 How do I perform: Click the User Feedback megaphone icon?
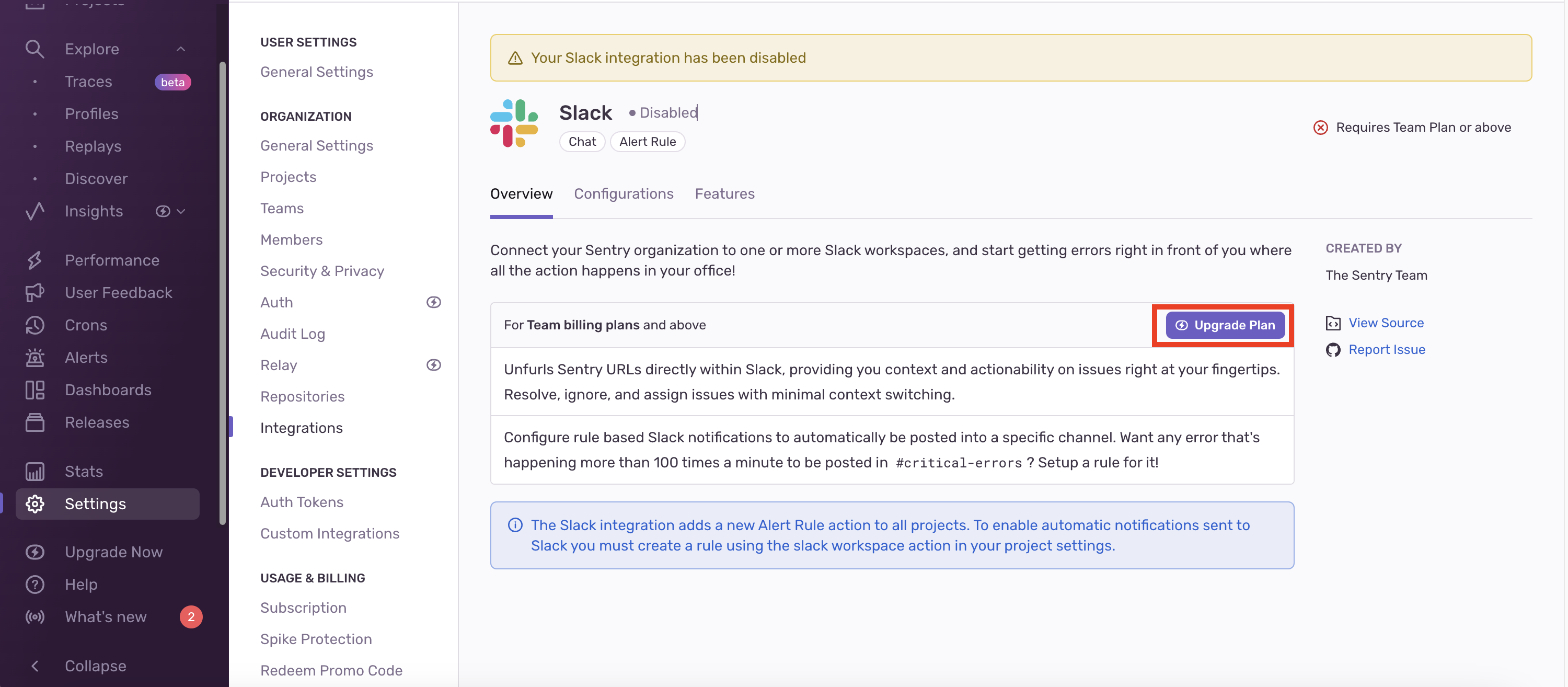tap(34, 293)
